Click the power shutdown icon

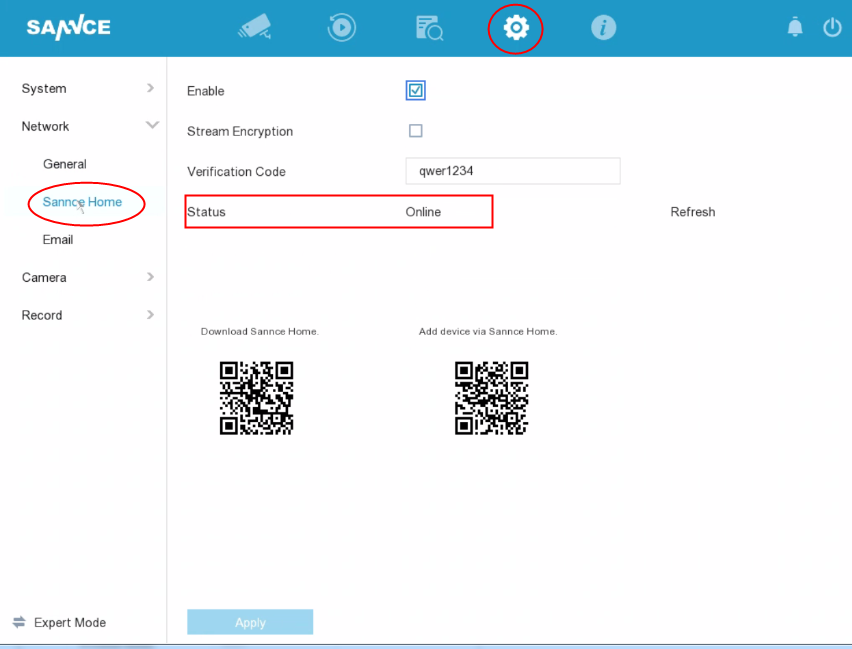click(x=832, y=27)
